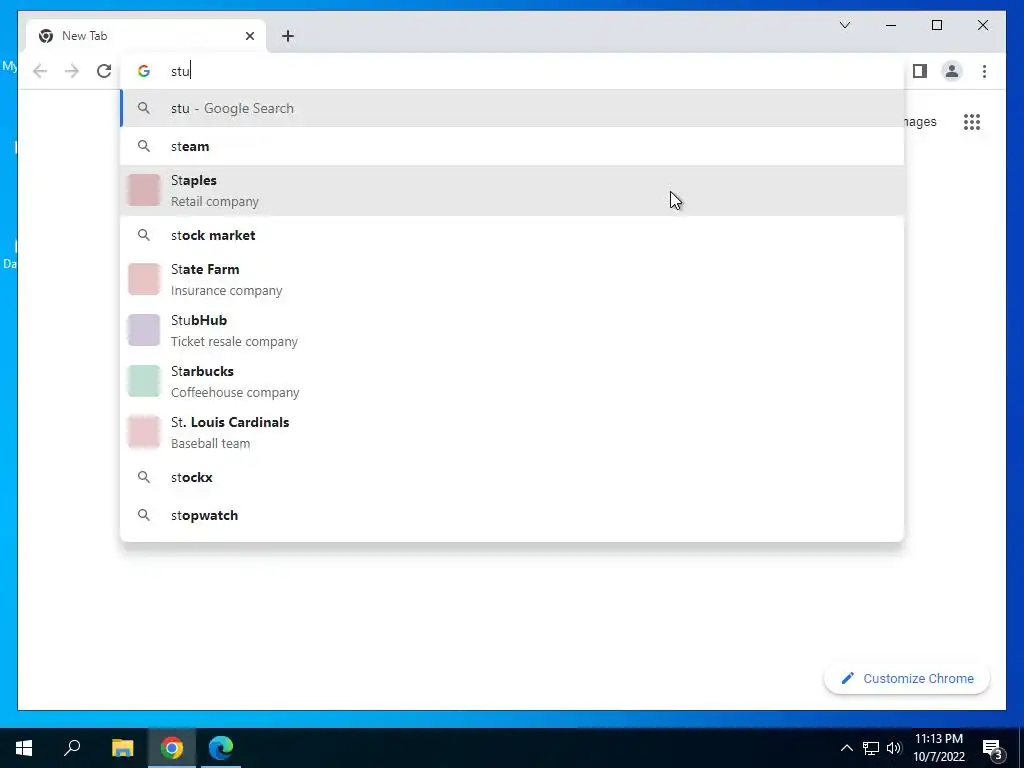The image size is (1024, 768).
Task: Open the notification center icon
Action: click(993, 748)
